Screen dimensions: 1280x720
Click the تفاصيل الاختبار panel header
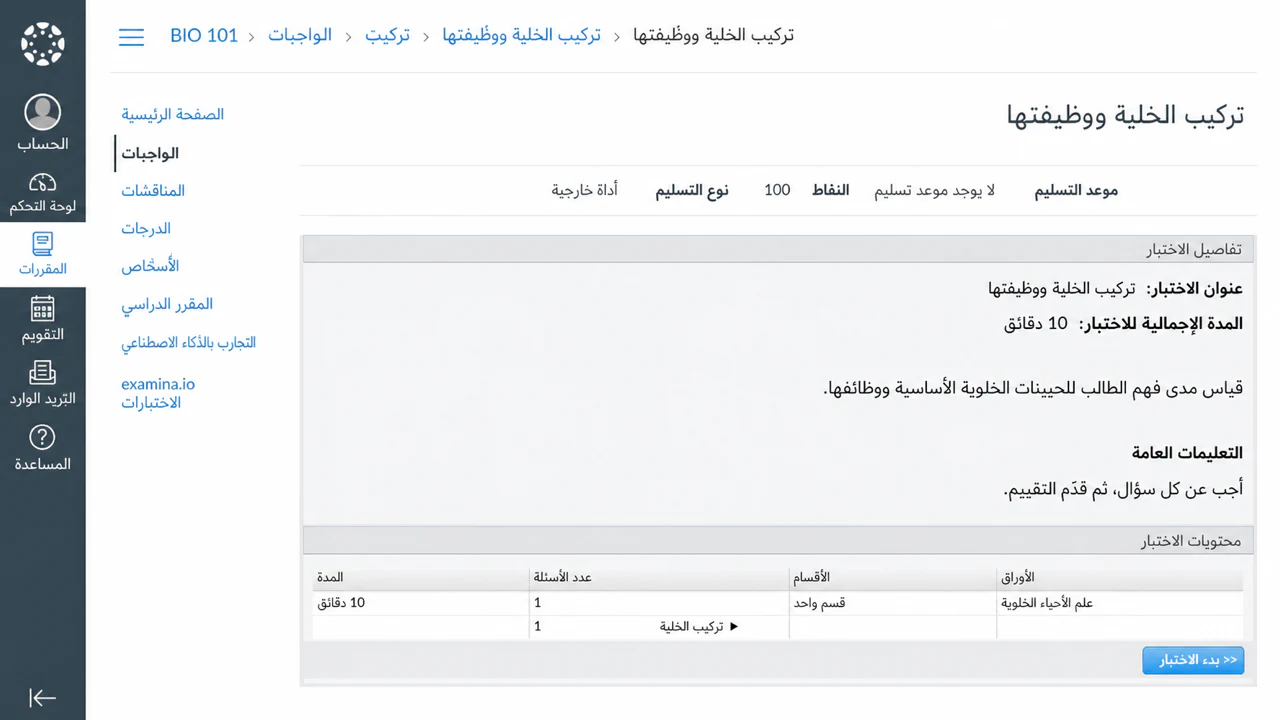pos(778,249)
